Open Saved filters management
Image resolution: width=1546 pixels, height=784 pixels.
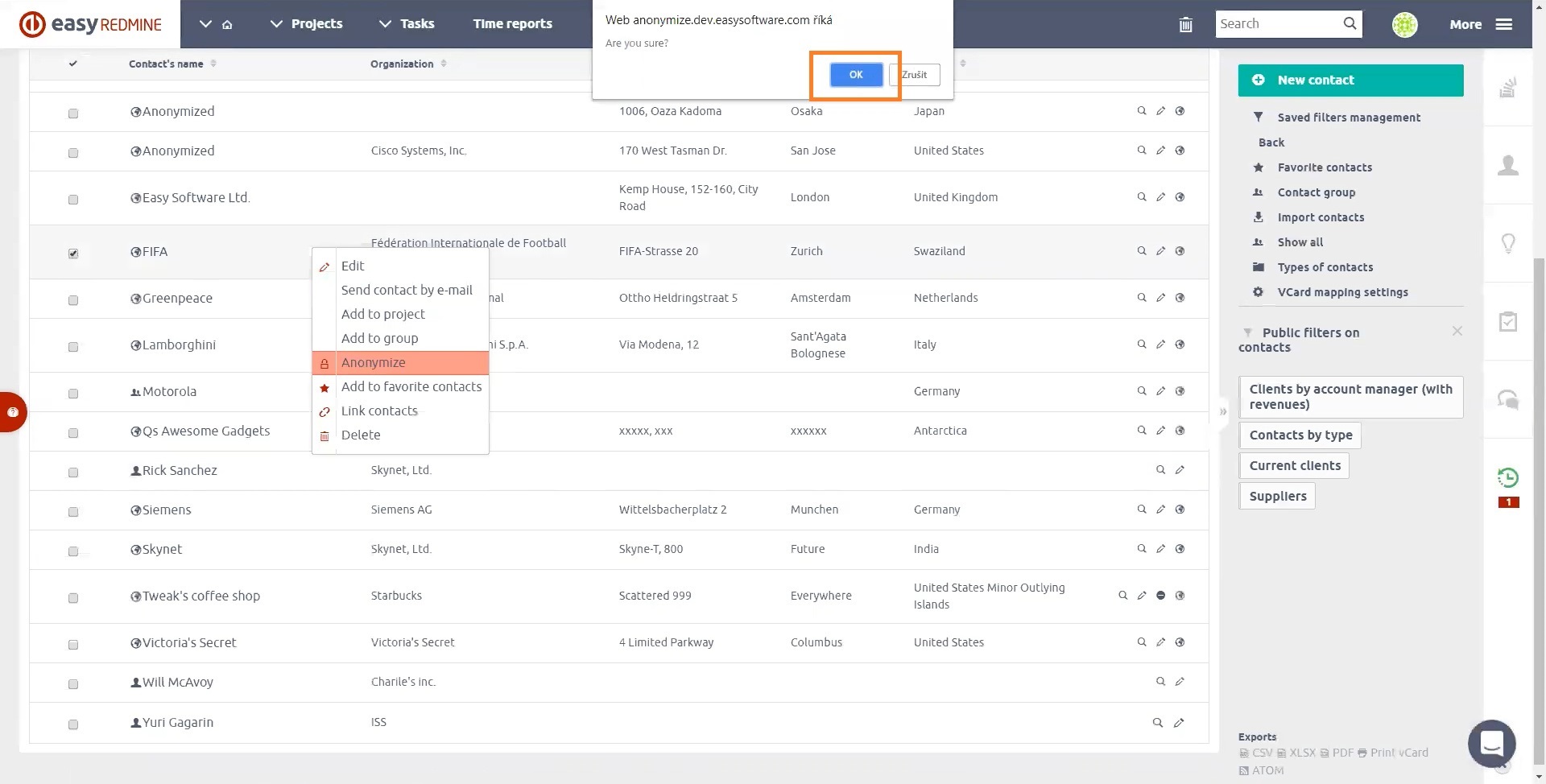[x=1349, y=118]
